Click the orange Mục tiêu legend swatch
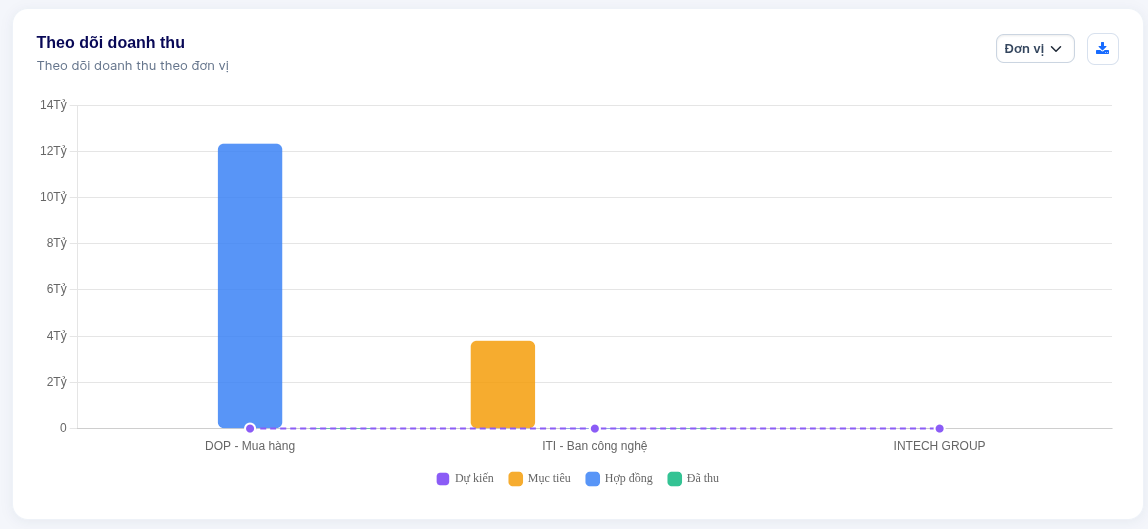1148x529 pixels. pos(515,479)
